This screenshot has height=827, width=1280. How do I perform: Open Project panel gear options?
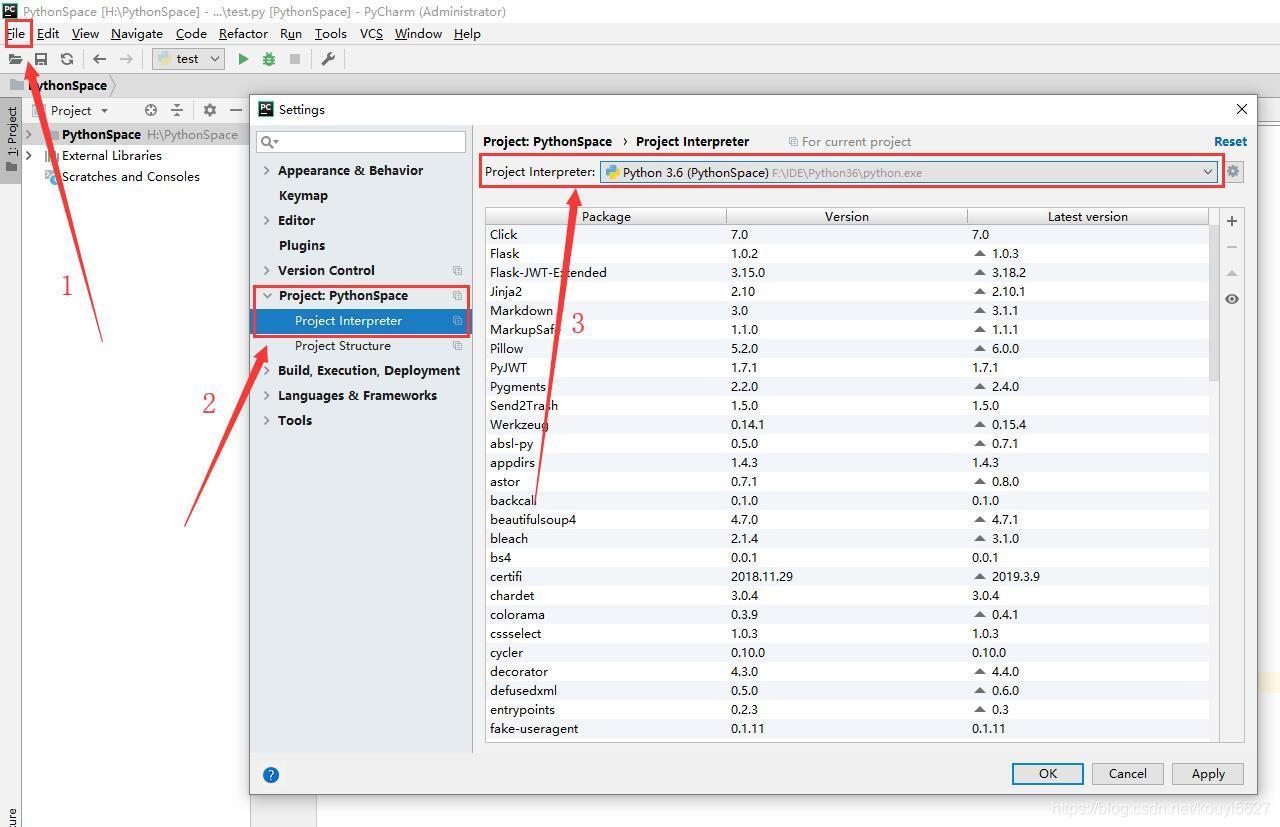point(209,110)
